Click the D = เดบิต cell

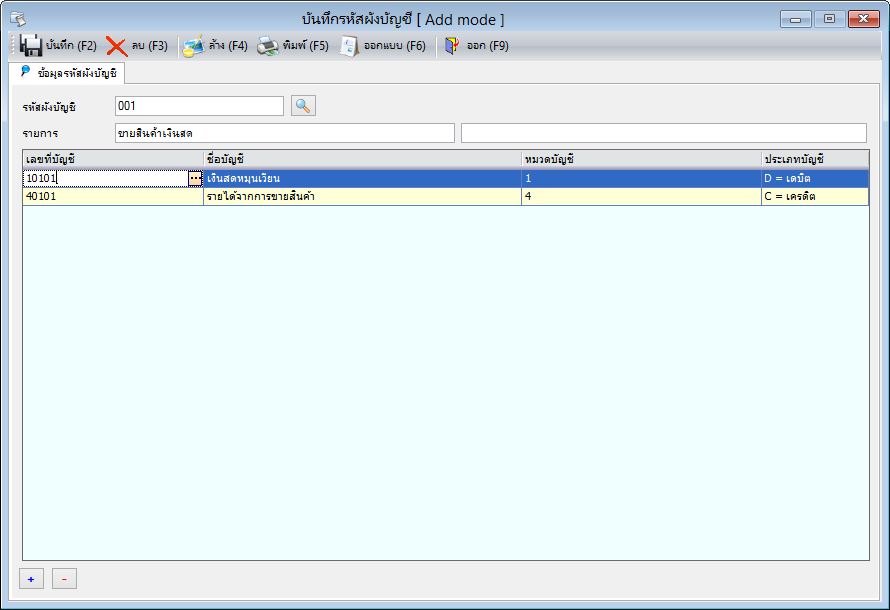[x=815, y=178]
